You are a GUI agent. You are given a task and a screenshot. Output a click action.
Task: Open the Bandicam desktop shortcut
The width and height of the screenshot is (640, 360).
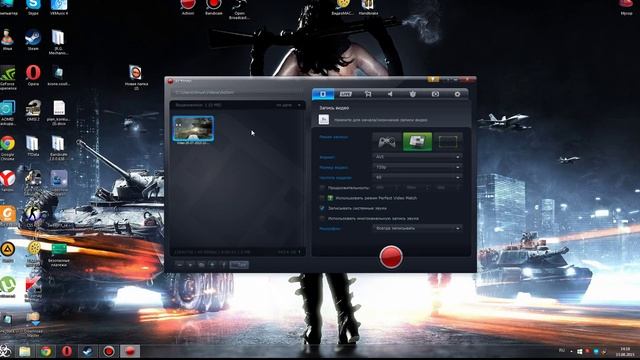tap(213, 7)
